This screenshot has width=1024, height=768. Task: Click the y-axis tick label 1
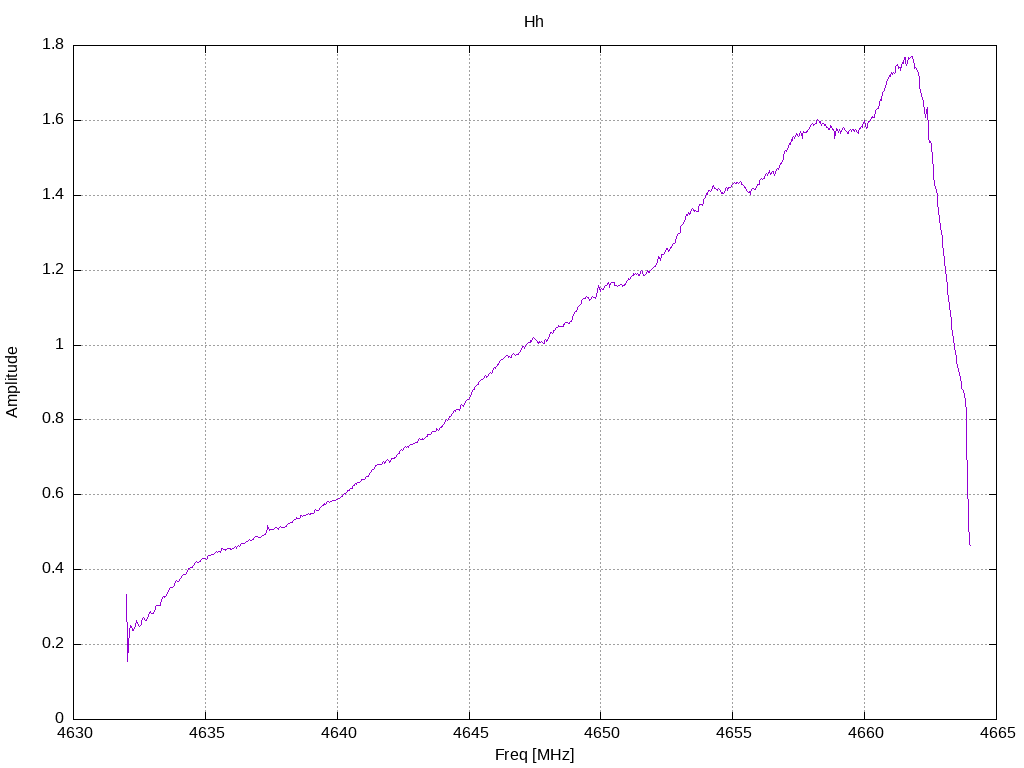pos(59,345)
